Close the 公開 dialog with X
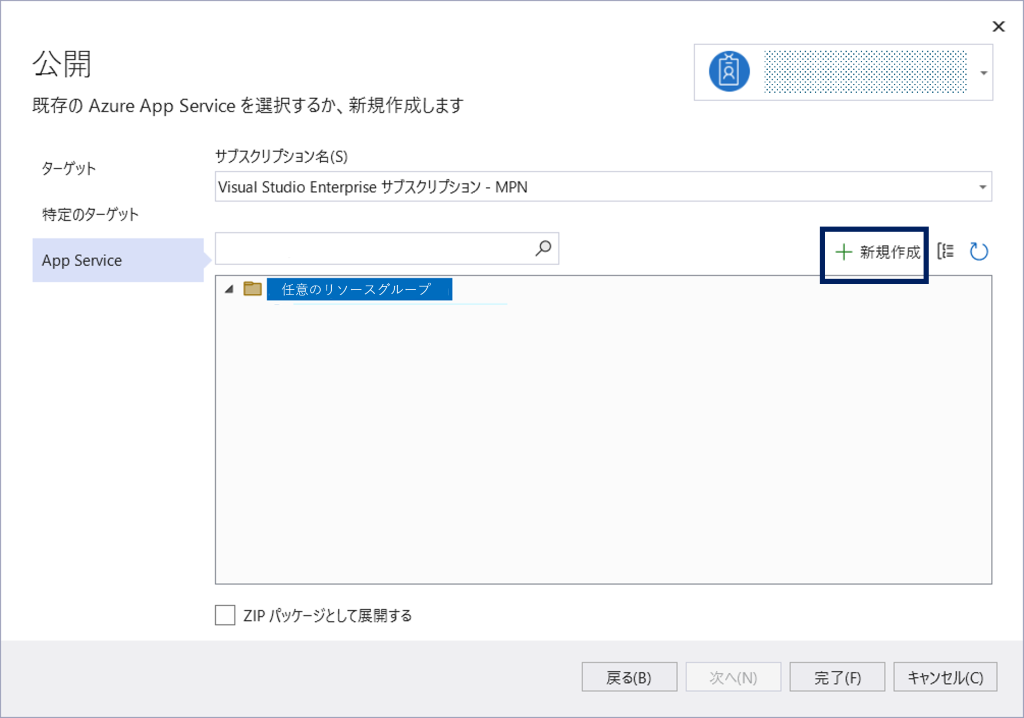The image size is (1024, 718). point(999,27)
